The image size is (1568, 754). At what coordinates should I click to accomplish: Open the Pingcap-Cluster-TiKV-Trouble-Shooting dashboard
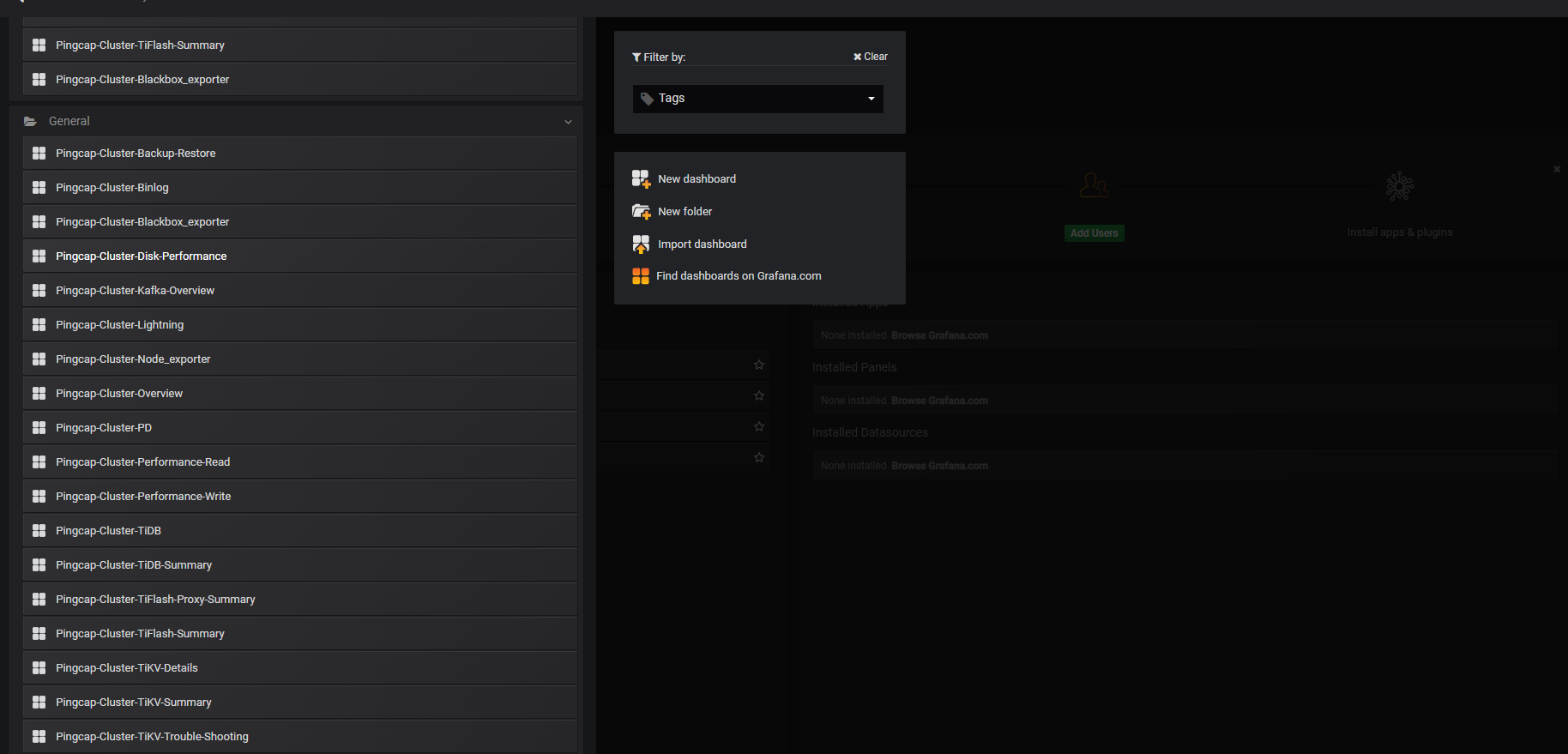tap(299, 737)
